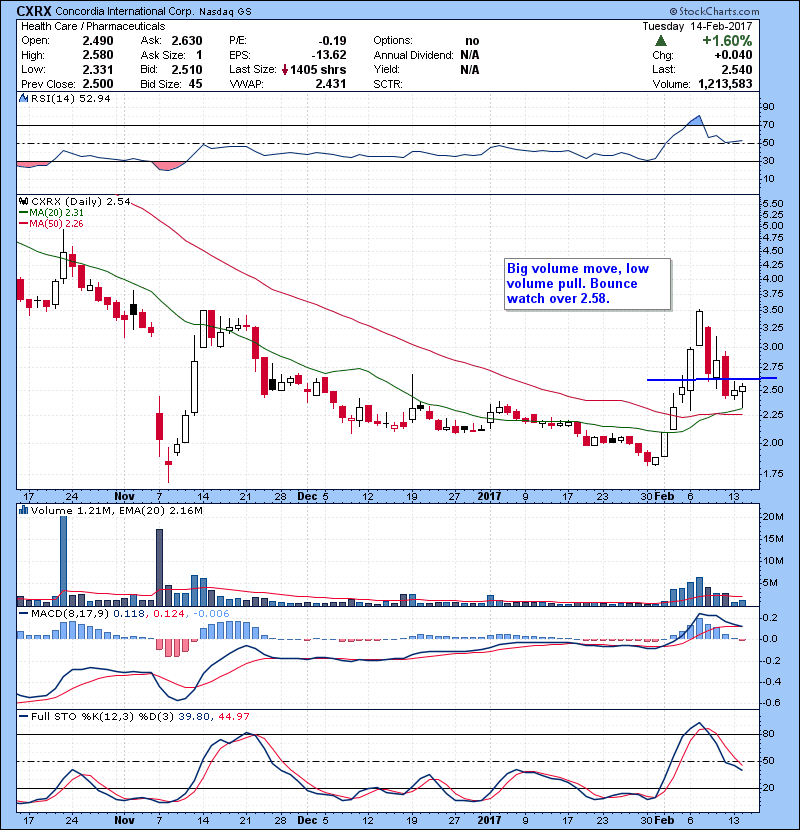This screenshot has width=800, height=830.
Task: Click the Prev Close value 2.500
Action: (98, 84)
